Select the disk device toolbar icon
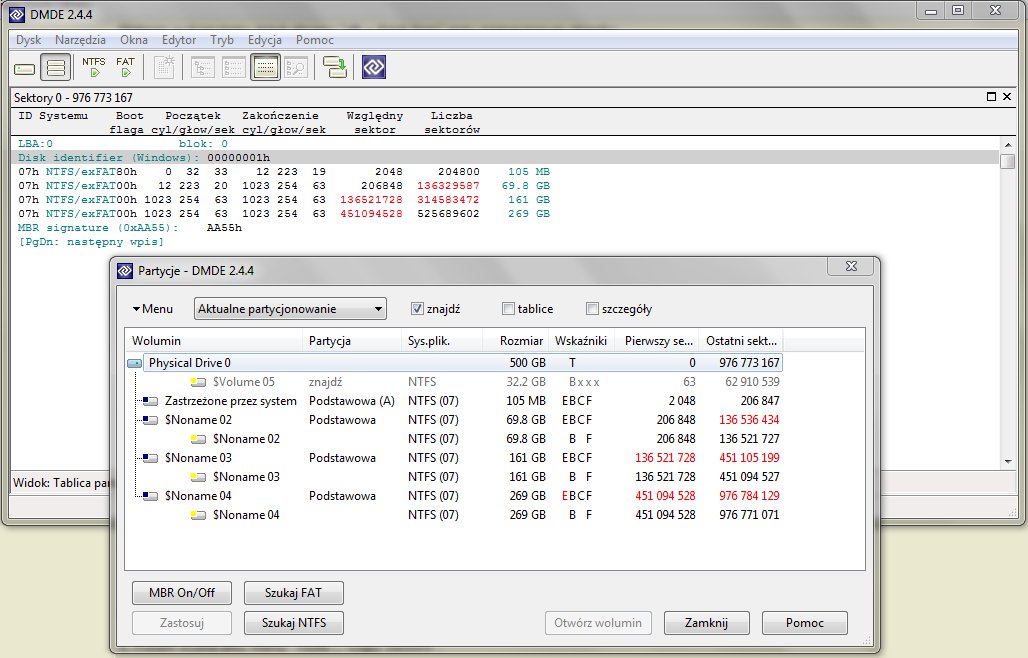Image resolution: width=1028 pixels, height=658 pixels. tap(22, 67)
